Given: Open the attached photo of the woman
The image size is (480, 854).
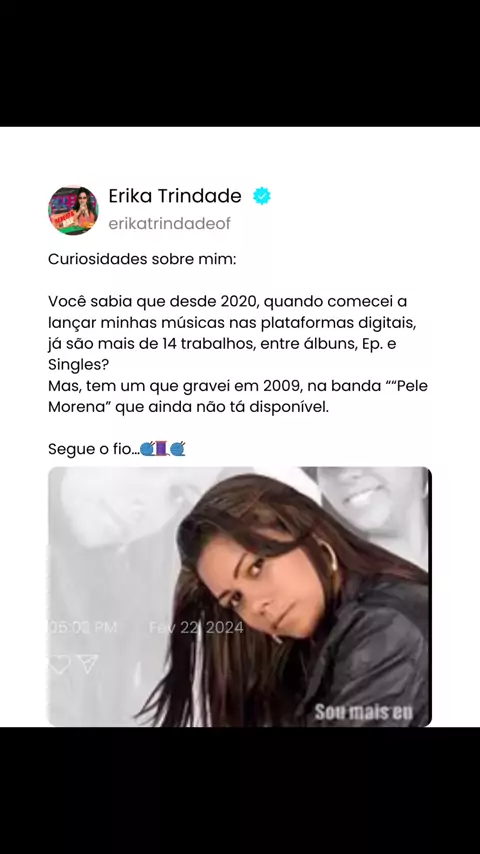Looking at the screenshot, I should pos(240,596).
